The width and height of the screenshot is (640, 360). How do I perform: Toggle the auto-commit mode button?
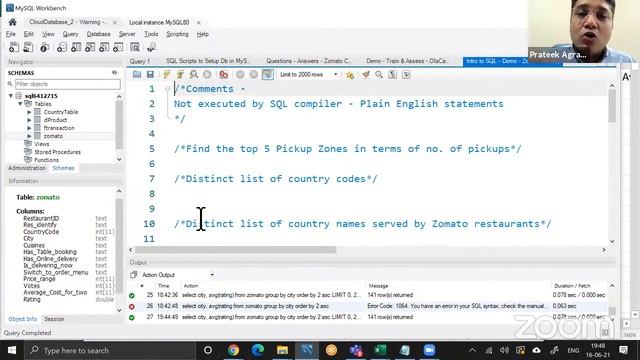tap(268, 74)
